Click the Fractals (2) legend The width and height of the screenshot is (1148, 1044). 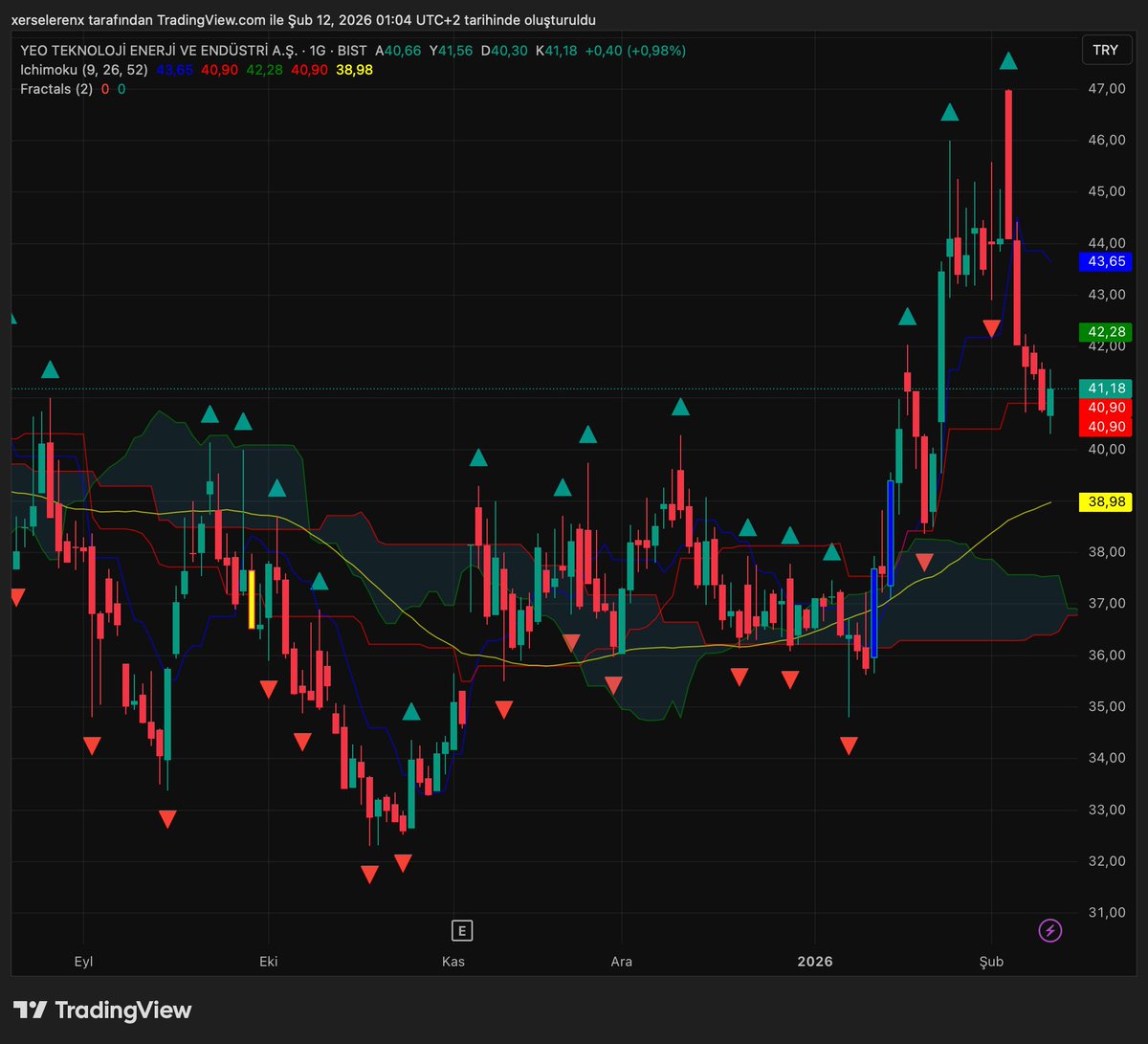click(56, 89)
